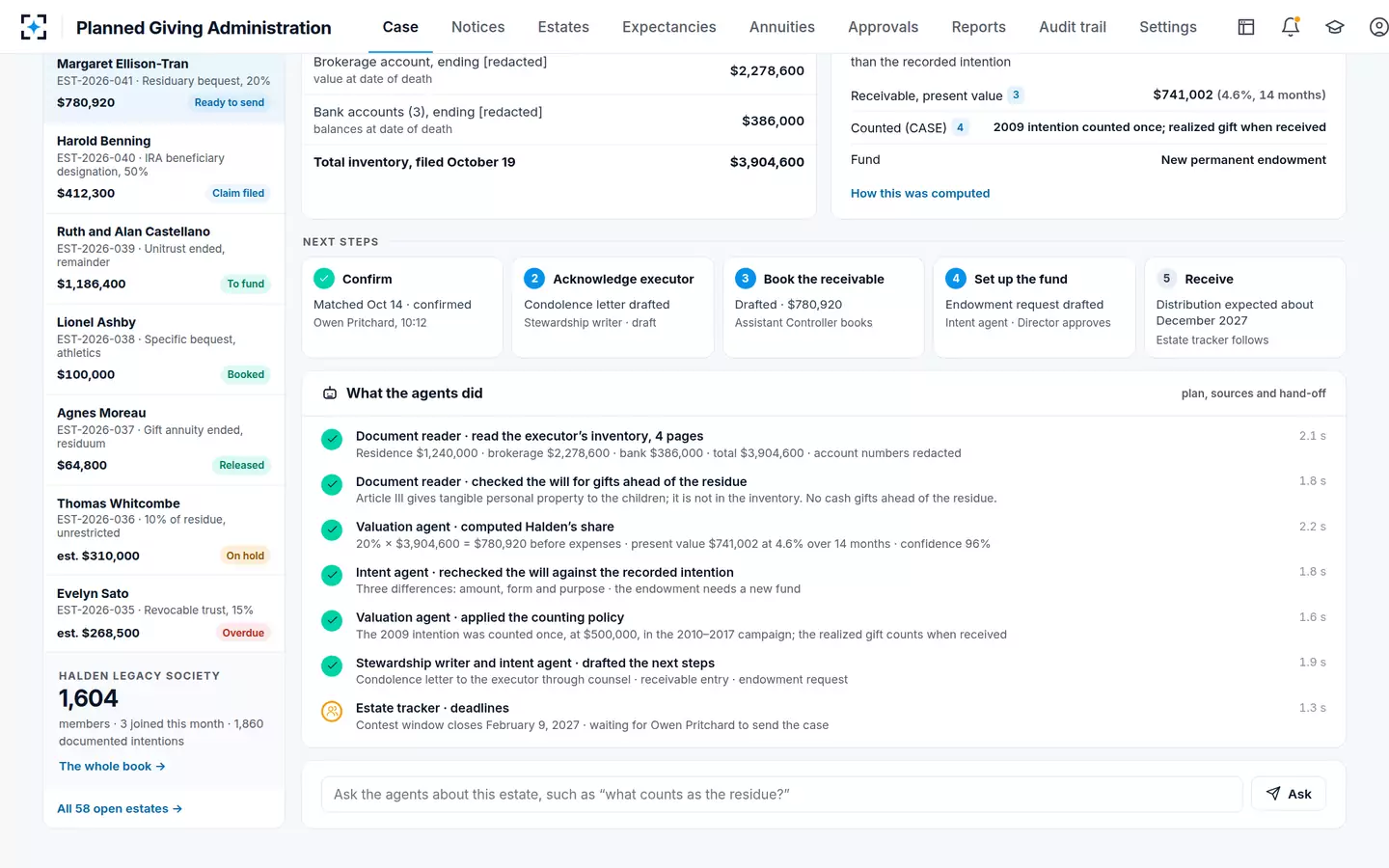
Task: Click the 'Ready to send' status badge
Action: tap(230, 102)
